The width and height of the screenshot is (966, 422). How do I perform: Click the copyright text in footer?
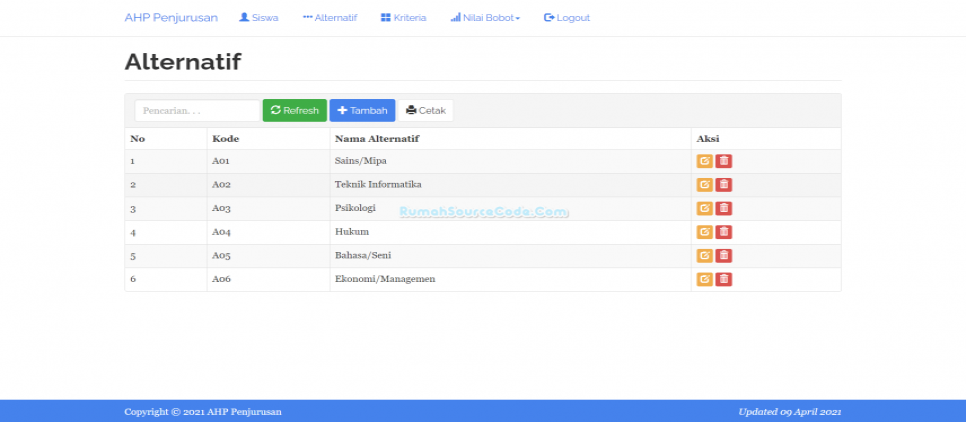click(203, 412)
